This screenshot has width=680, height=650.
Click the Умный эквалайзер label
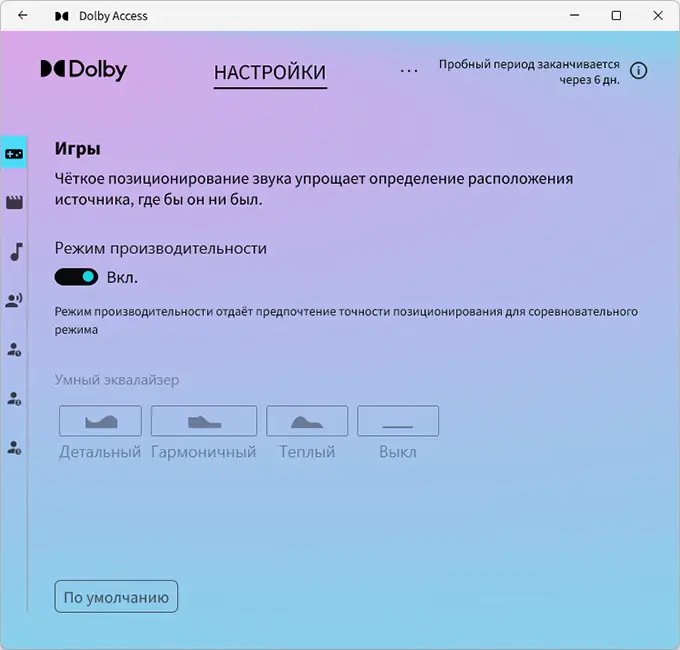117,380
